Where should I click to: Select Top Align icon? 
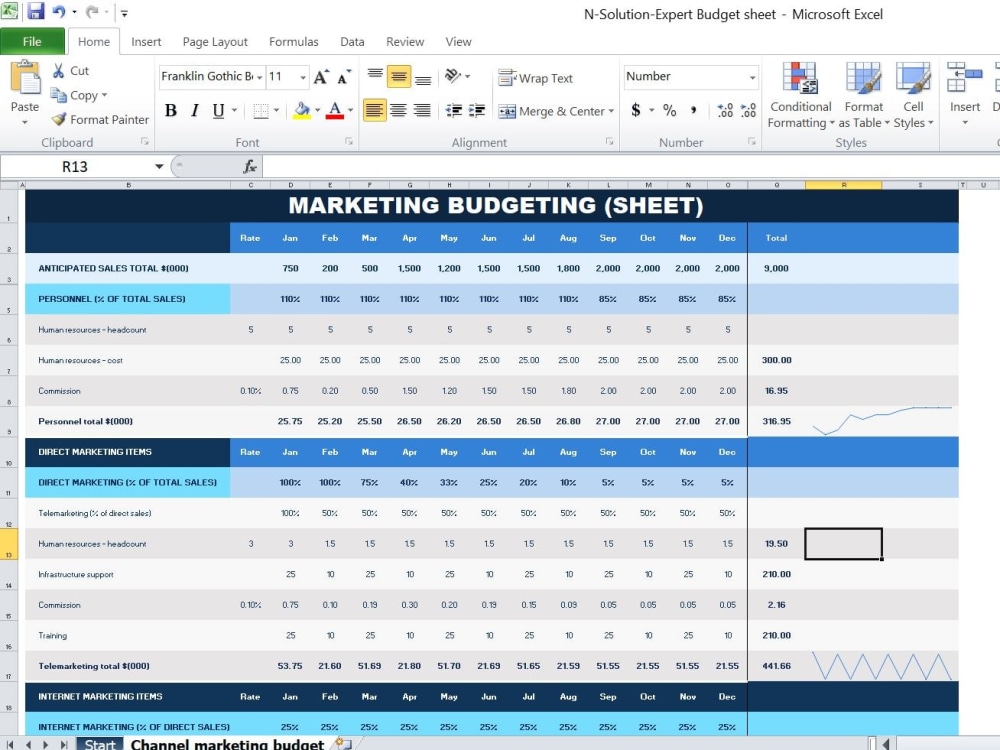(375, 76)
